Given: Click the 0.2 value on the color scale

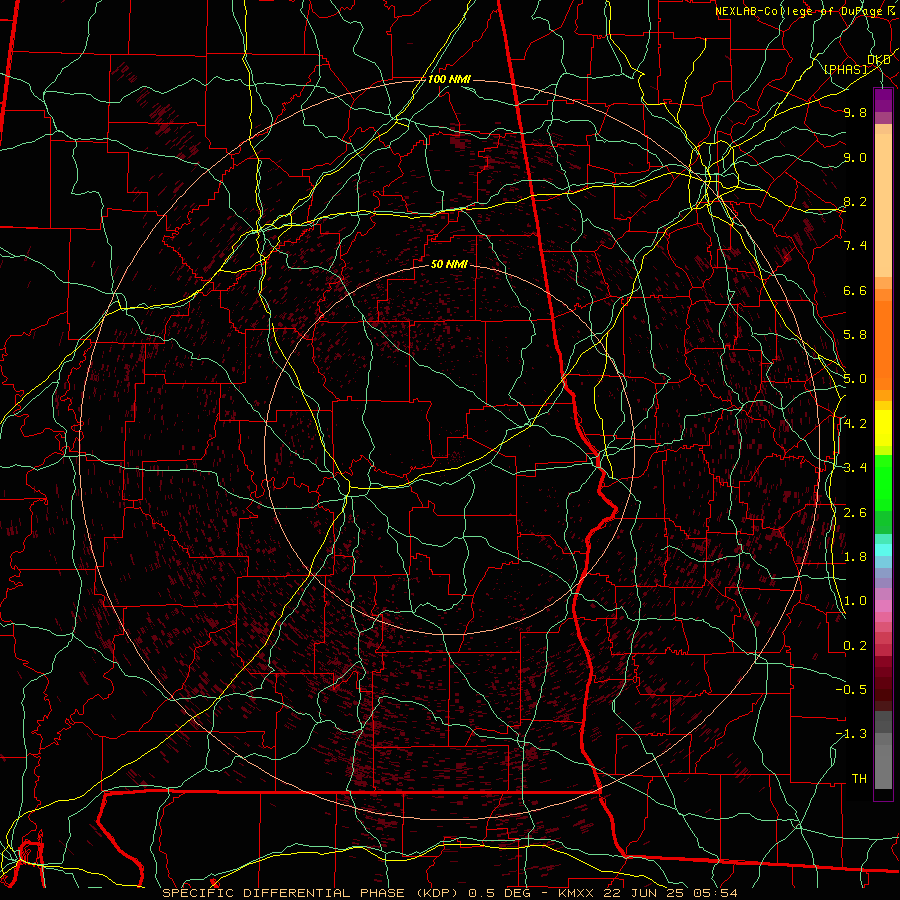Looking at the screenshot, I should click(855, 646).
